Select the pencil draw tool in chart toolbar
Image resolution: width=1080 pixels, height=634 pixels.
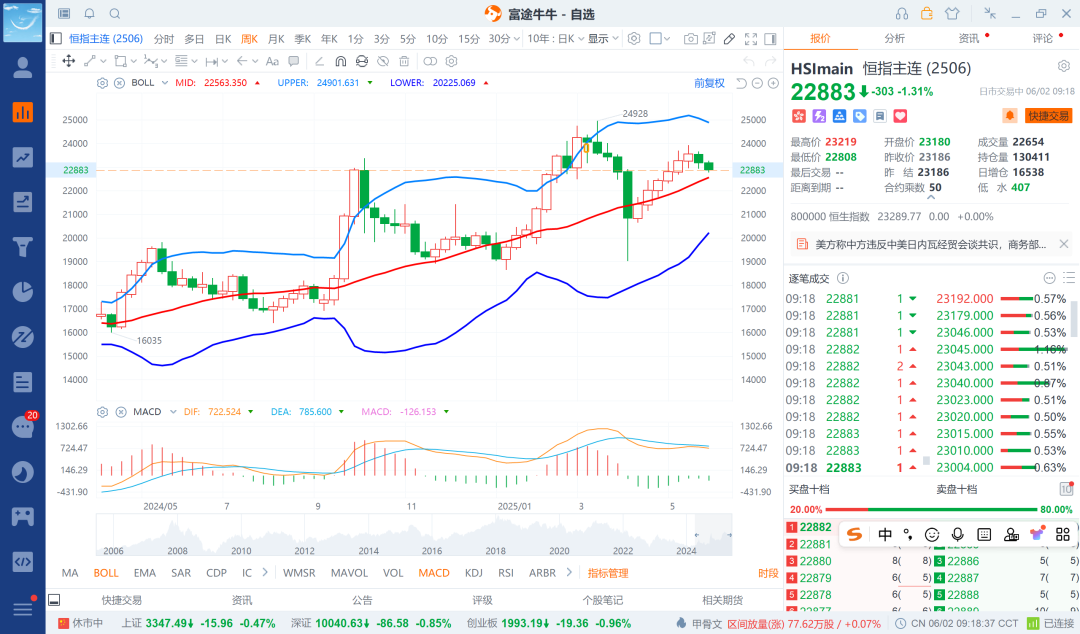[729, 39]
